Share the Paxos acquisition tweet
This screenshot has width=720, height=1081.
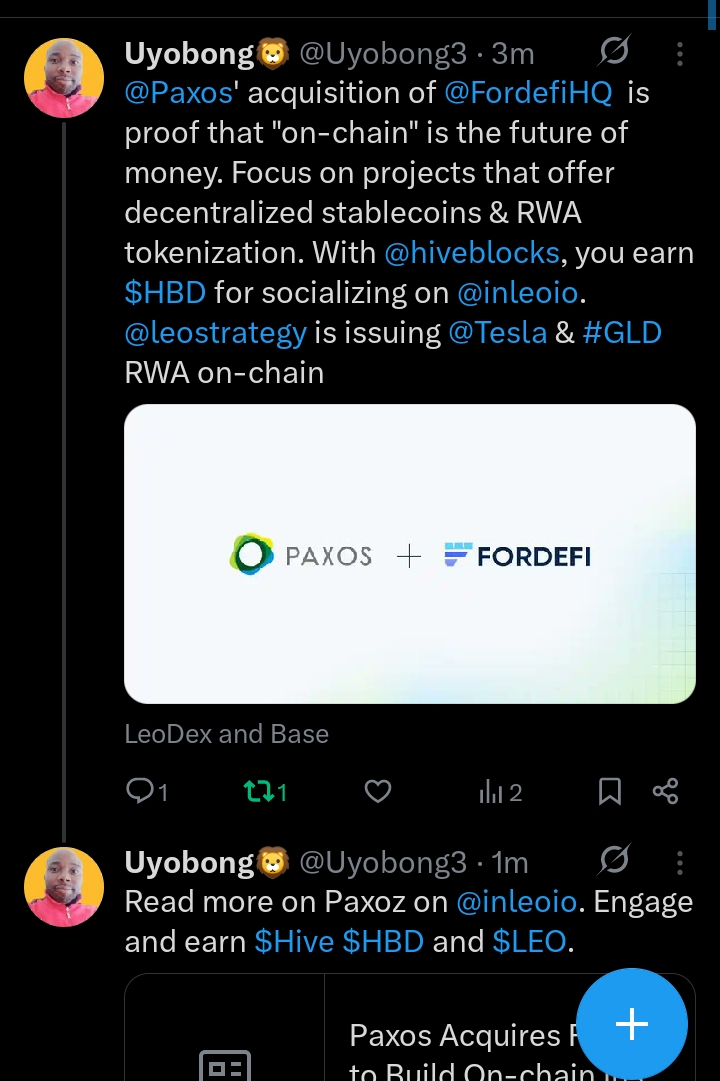666,791
